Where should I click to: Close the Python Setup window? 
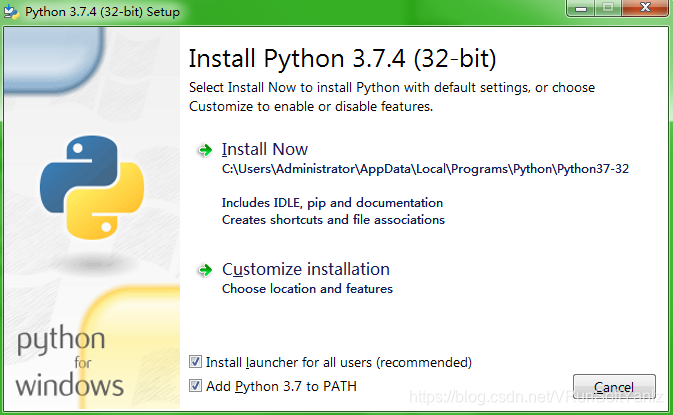point(645,8)
